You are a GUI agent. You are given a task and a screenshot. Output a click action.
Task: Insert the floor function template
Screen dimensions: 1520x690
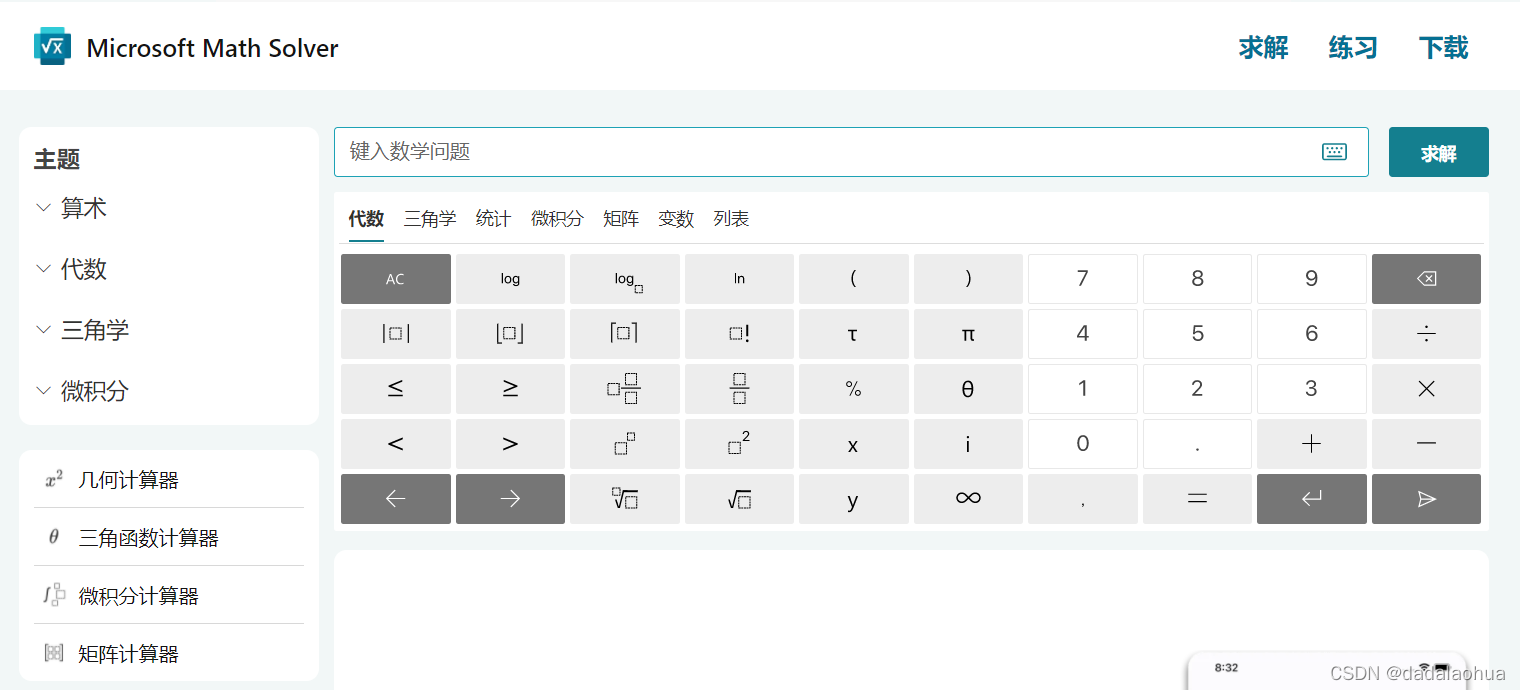[510, 334]
